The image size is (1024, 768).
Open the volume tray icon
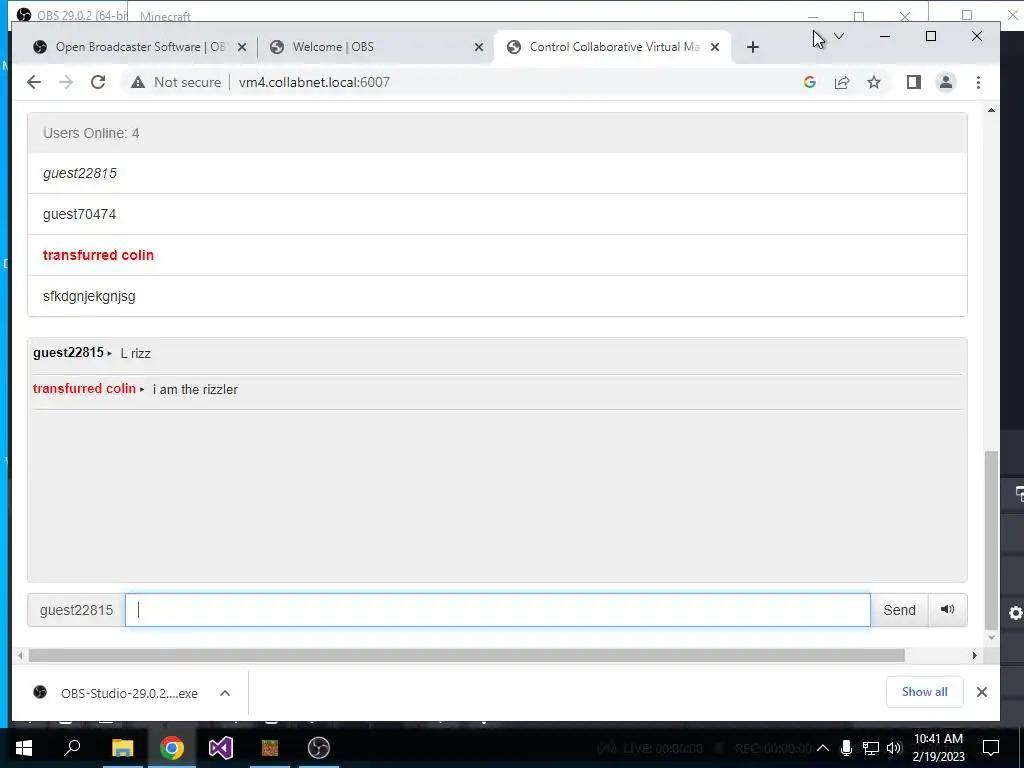(x=894, y=748)
